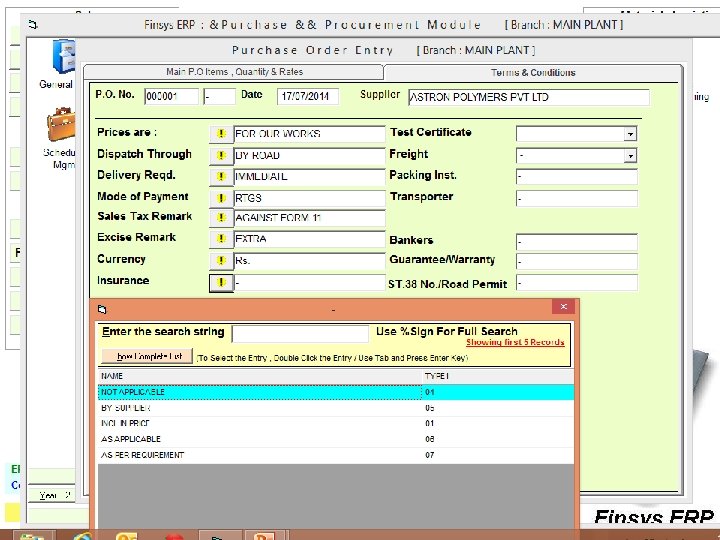Image resolution: width=720 pixels, height=540 pixels.
Task: Click the Guarantee/Warranty input field
Action: 577,261
